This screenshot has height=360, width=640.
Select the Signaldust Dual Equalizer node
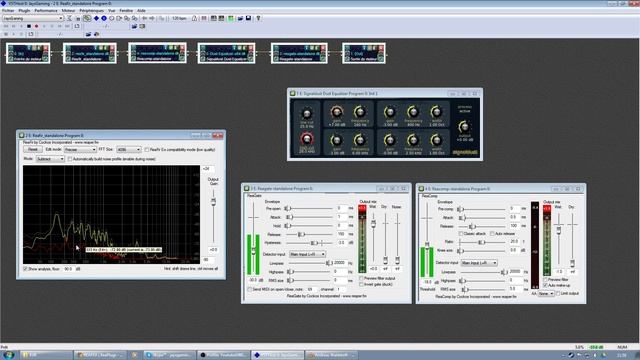[227, 53]
